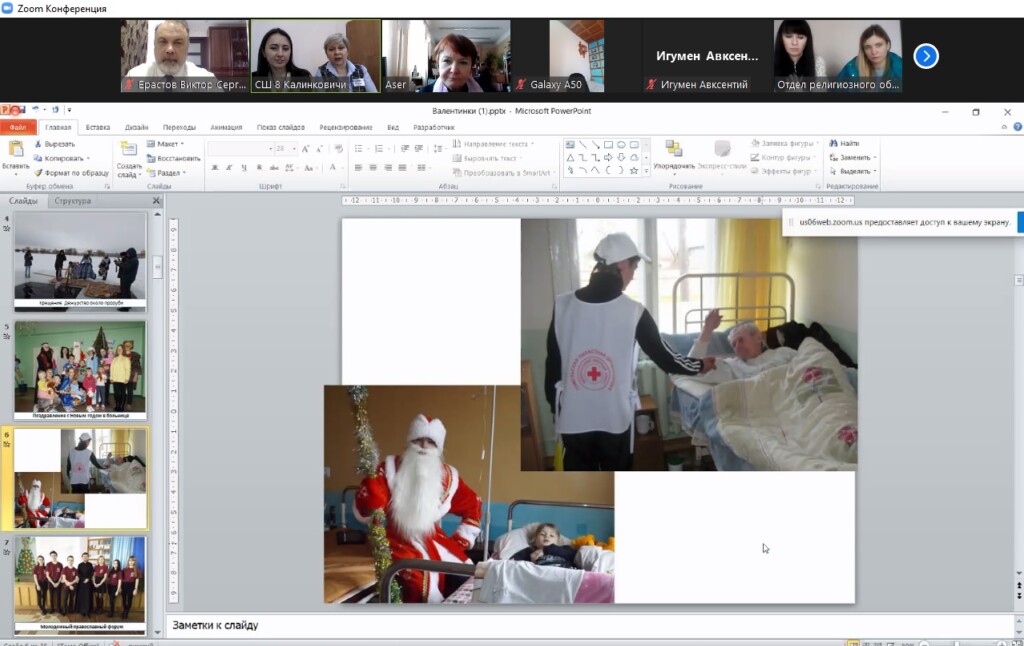The width and height of the screenshot is (1024, 646).
Task: Select the cloud shape in shapes gallery
Action: 633,157
